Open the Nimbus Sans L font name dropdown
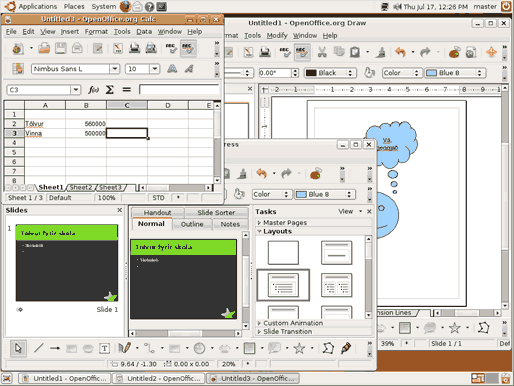This screenshot has height=386, width=514. (115, 69)
